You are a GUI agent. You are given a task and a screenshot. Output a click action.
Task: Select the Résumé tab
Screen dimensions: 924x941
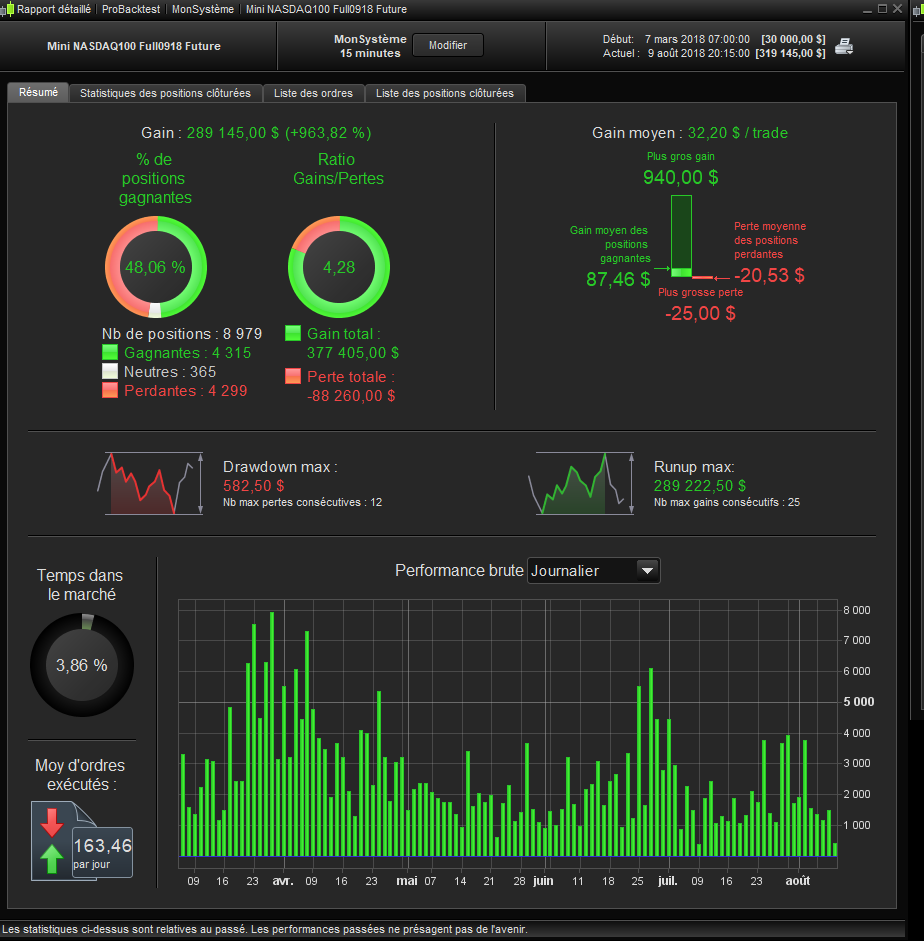click(38, 92)
